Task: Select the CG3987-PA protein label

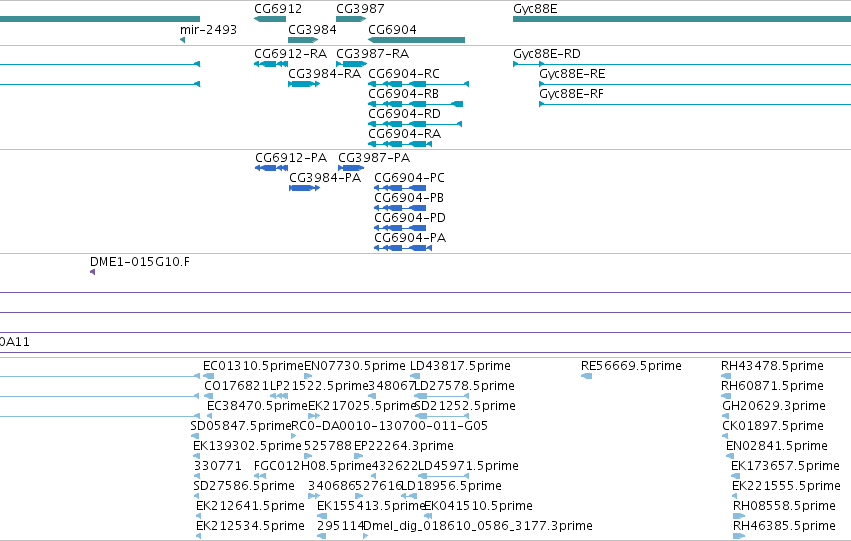Action: pyautogui.click(x=374, y=158)
